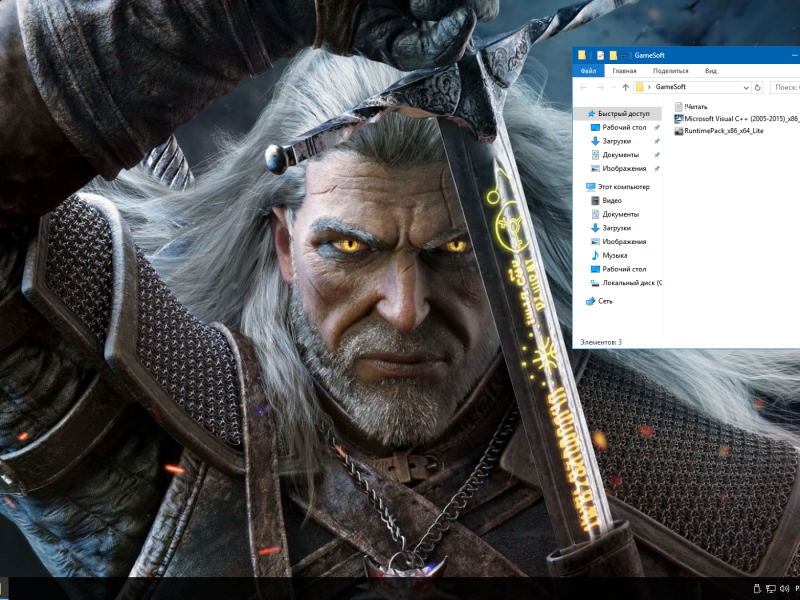800x600 pixels.
Task: Focus the Поиск search field
Action: [785, 87]
